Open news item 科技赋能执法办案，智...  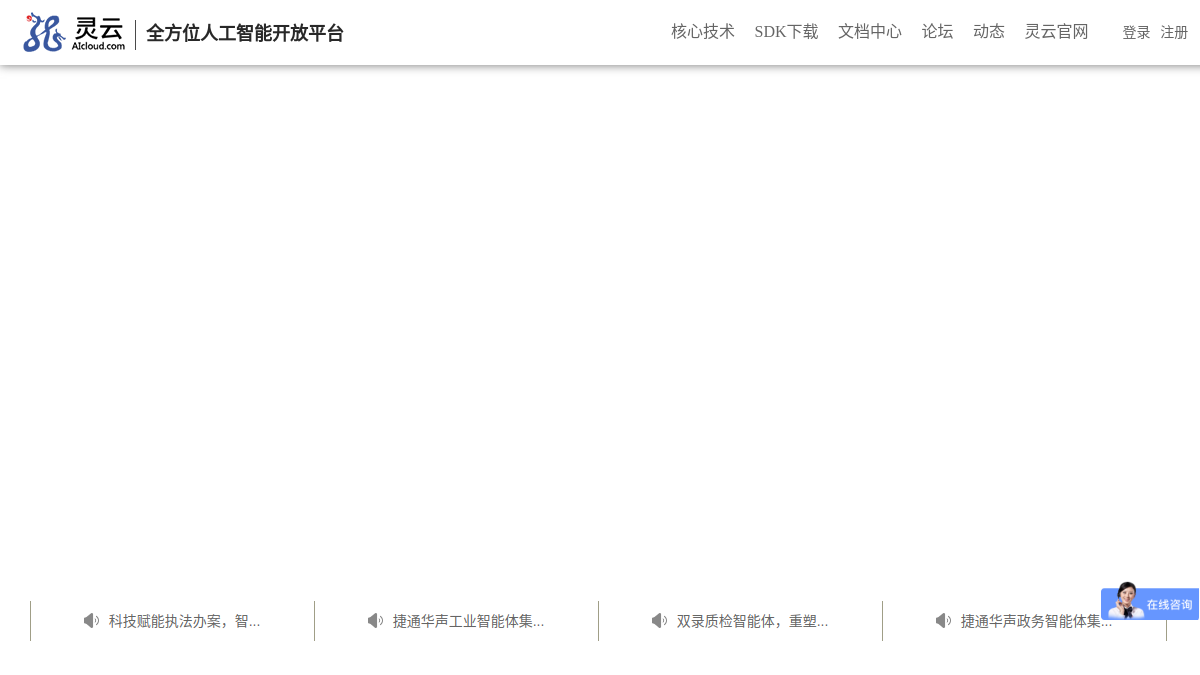(x=185, y=621)
